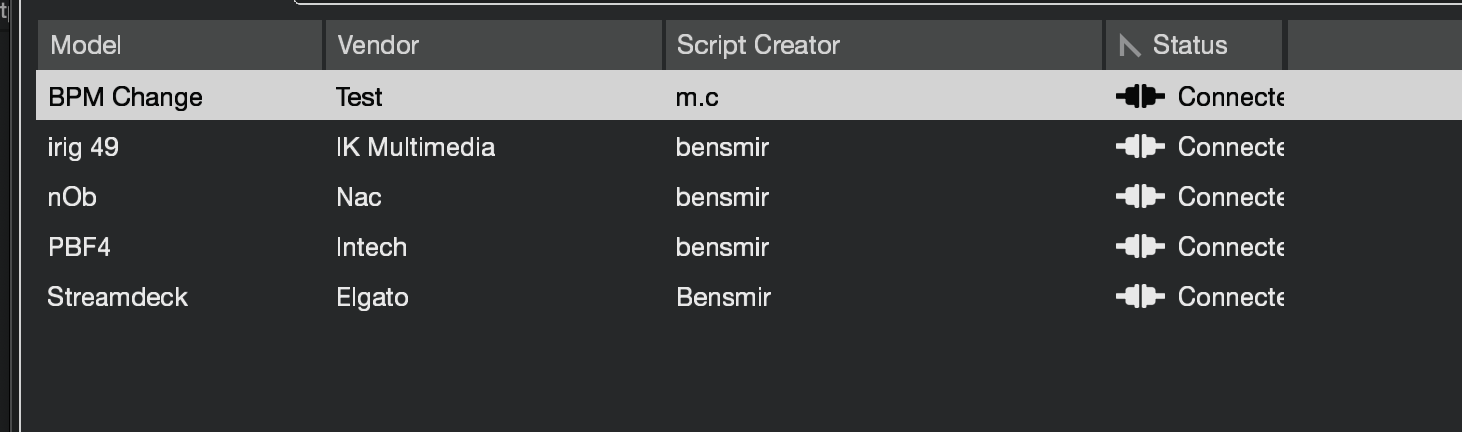Click the plug status icon for nOb
1462x432 pixels.
pyautogui.click(x=1140, y=197)
